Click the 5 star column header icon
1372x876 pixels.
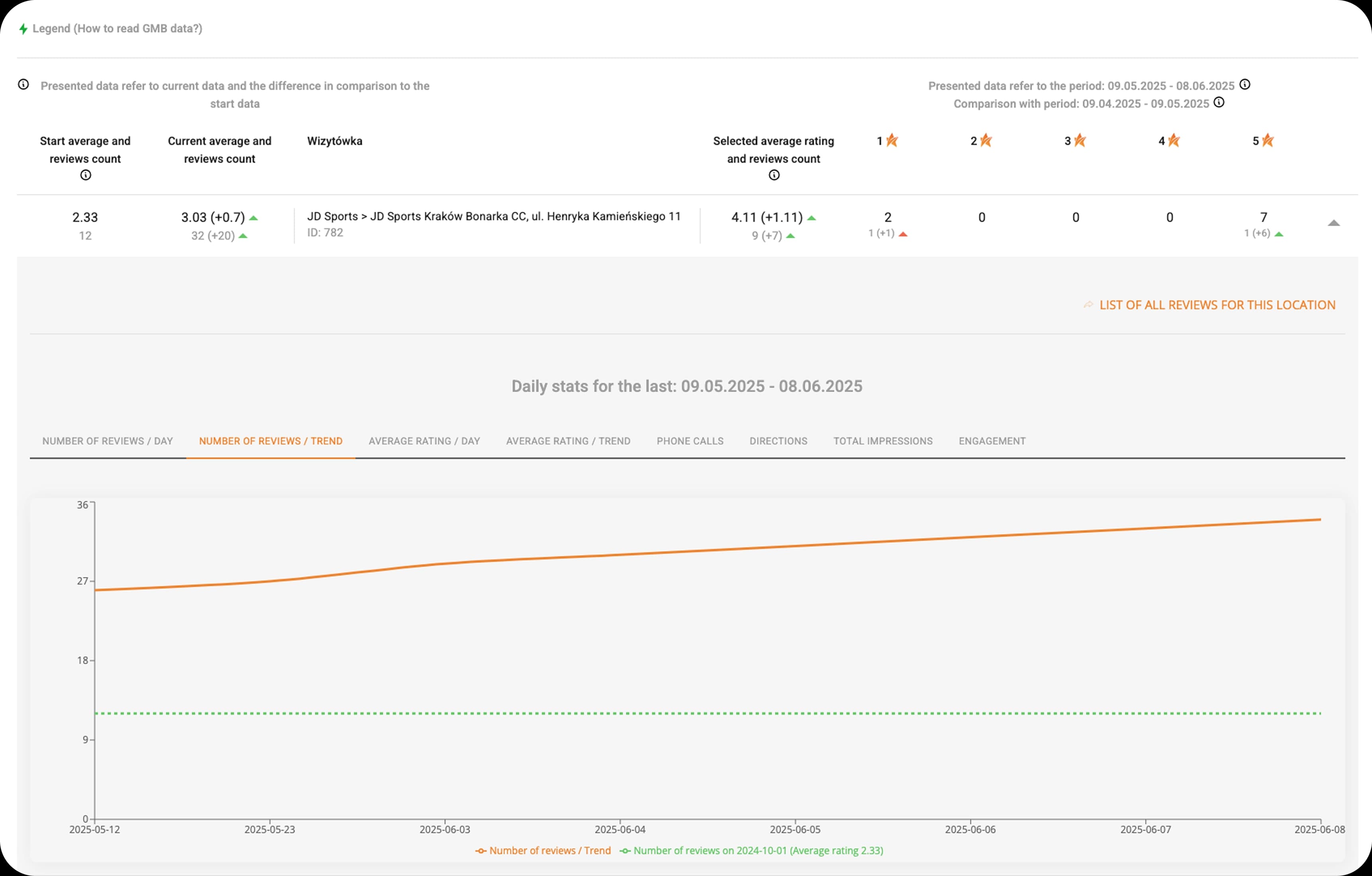(1268, 140)
